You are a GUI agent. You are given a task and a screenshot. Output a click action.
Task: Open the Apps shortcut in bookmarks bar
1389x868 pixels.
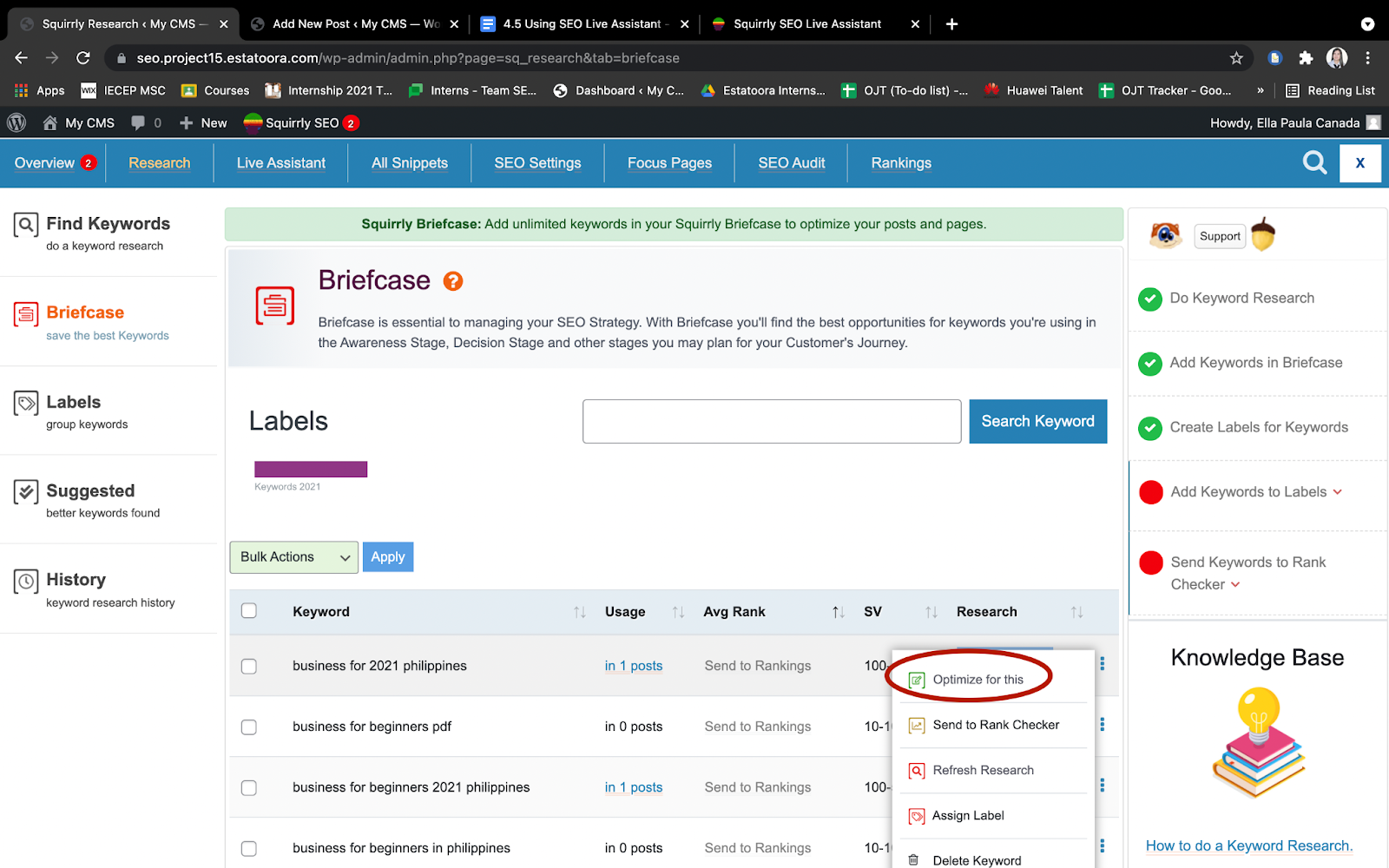[x=40, y=90]
